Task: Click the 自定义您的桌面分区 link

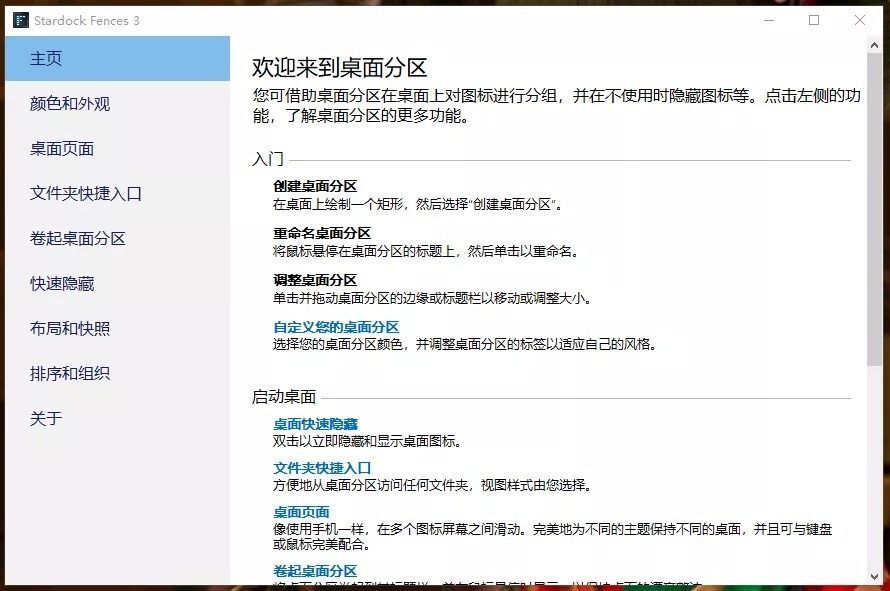Action: (x=336, y=327)
